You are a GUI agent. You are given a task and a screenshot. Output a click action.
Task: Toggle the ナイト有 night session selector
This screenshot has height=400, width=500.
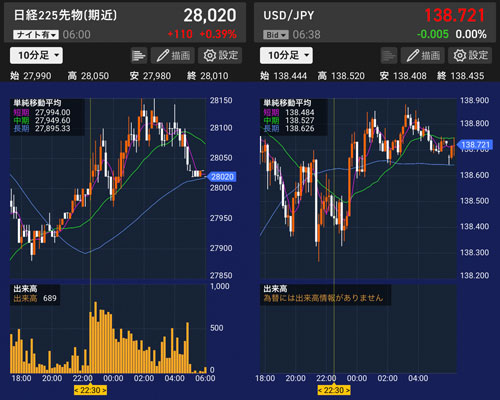(36, 35)
